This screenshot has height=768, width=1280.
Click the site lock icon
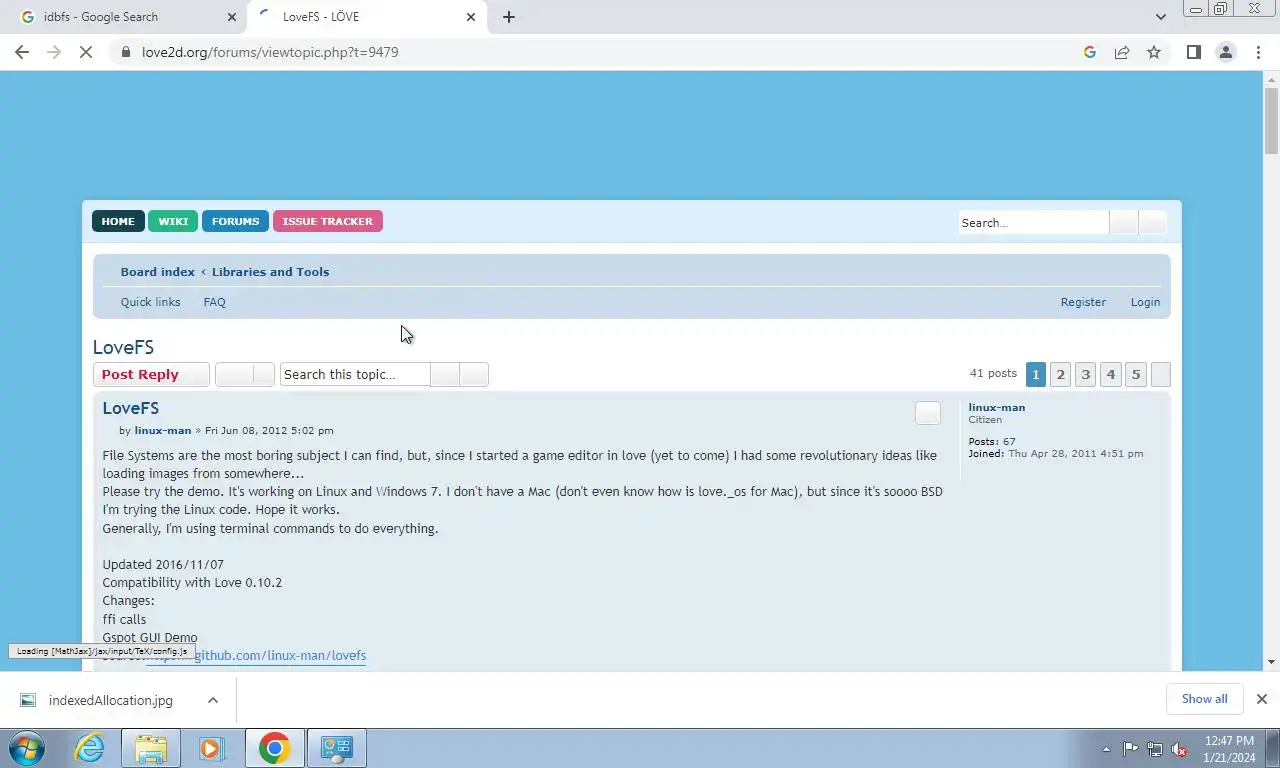tap(125, 52)
